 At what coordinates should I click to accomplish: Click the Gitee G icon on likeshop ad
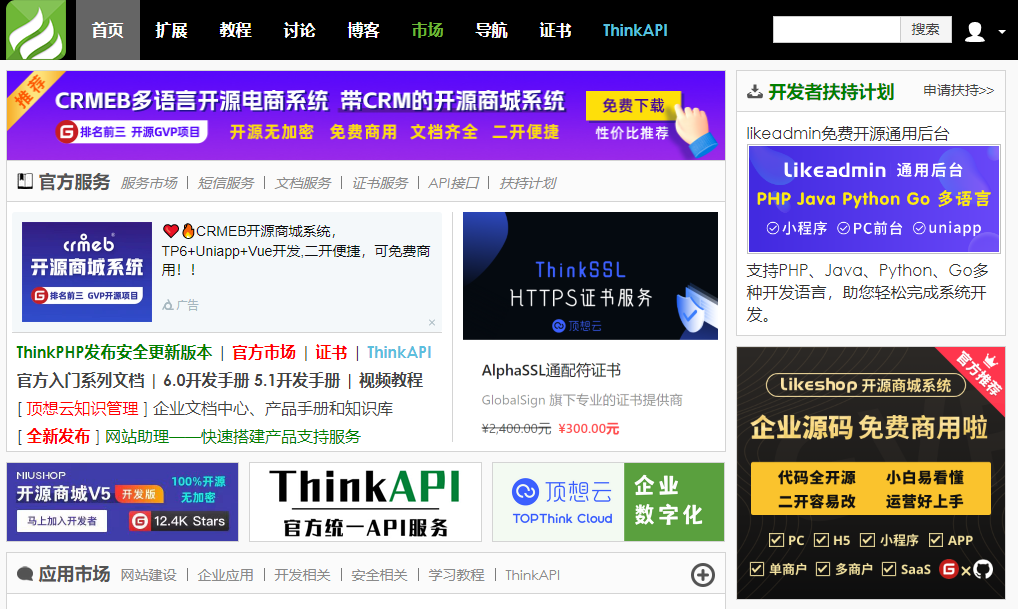[949, 569]
